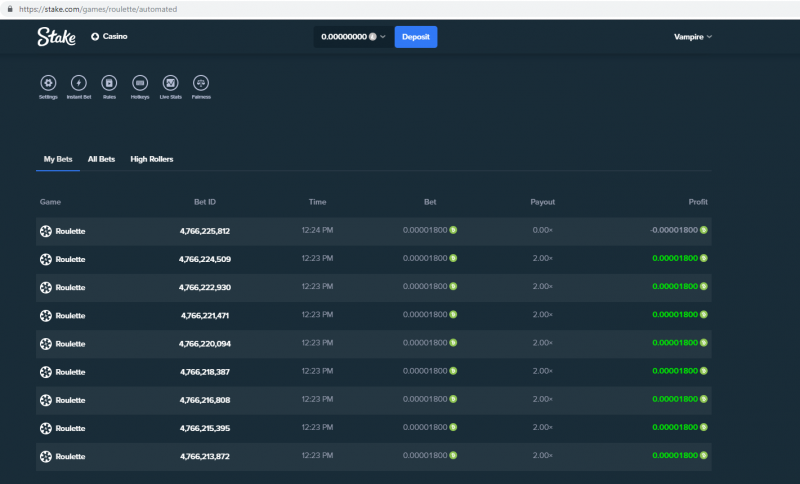Viewport: 800px width, 484px height.
Task: Click Roulette icon in bet 4,766,216,808 row
Action: tap(46, 400)
